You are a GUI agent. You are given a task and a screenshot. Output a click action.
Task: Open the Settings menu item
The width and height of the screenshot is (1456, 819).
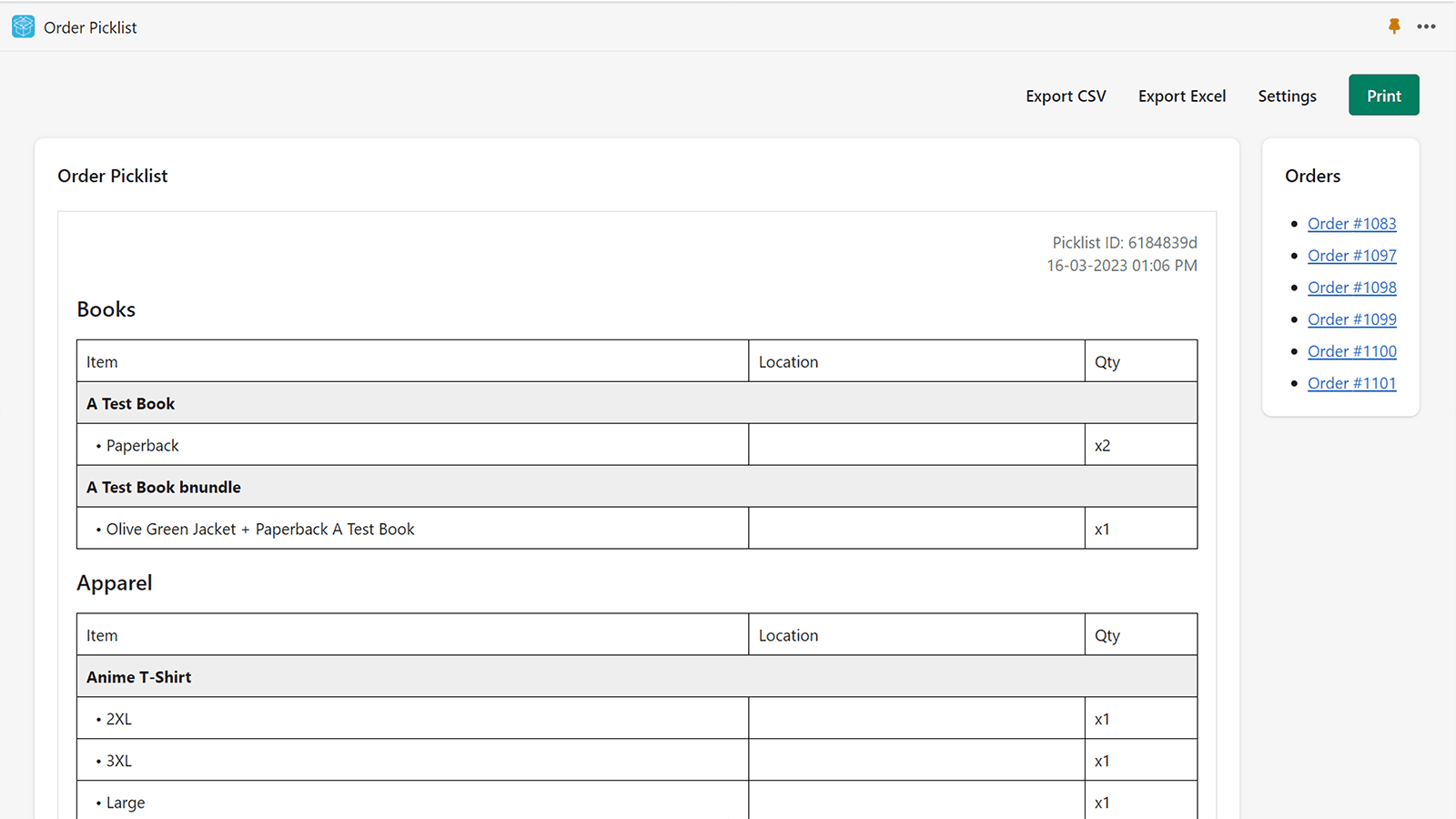[1287, 96]
